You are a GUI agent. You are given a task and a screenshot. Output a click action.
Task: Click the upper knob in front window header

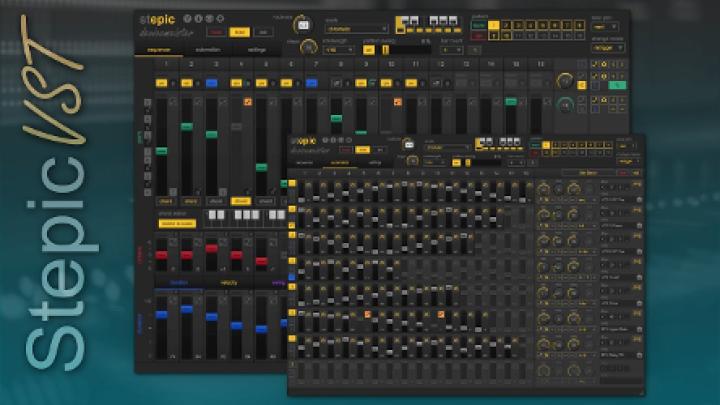pos(408,144)
